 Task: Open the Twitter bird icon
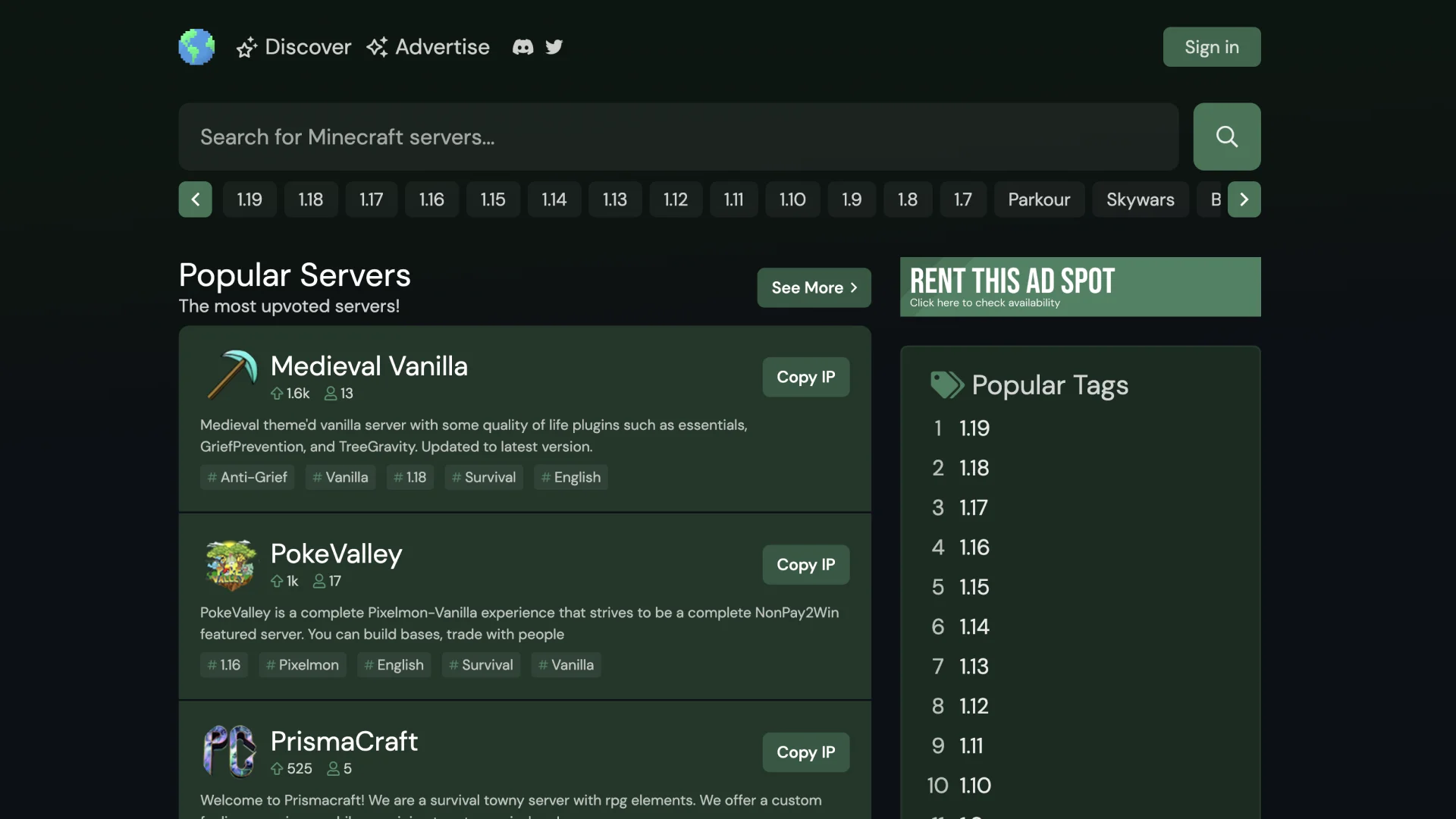pos(554,47)
